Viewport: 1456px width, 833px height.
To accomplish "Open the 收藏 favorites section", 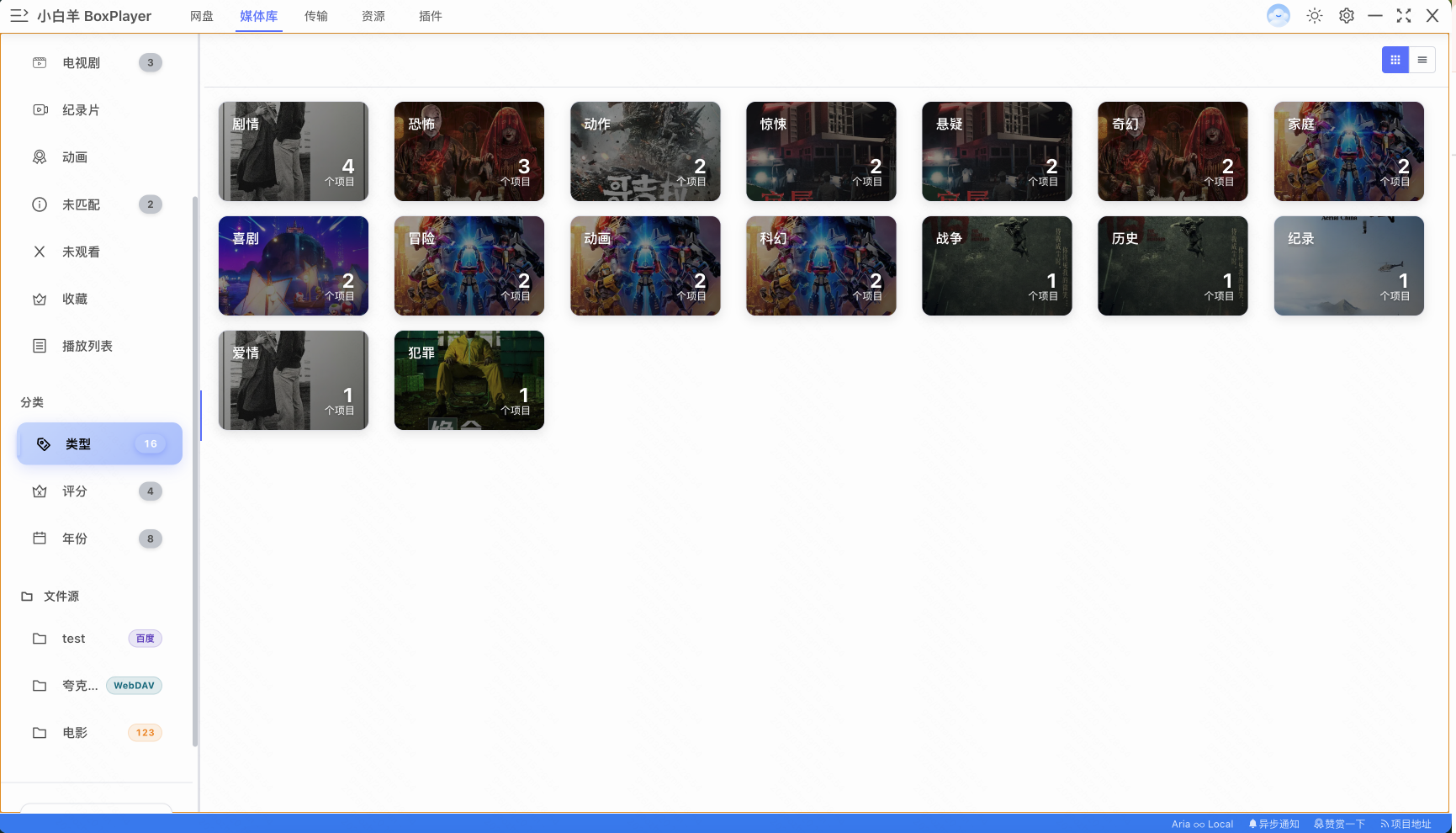I will tap(75, 299).
